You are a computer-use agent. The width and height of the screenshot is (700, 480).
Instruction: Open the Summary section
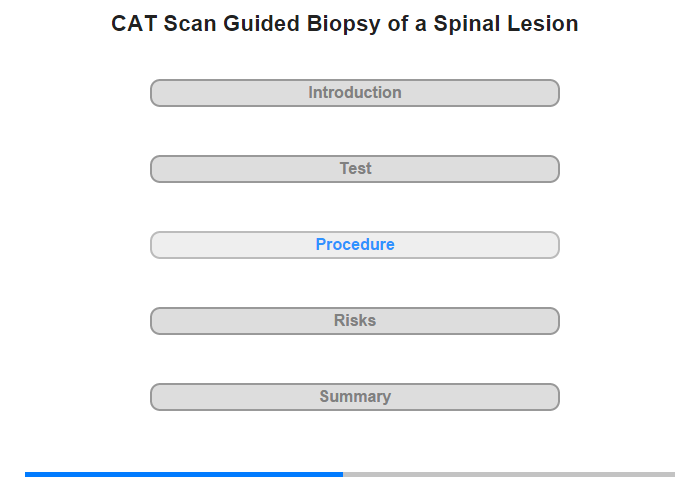[355, 397]
